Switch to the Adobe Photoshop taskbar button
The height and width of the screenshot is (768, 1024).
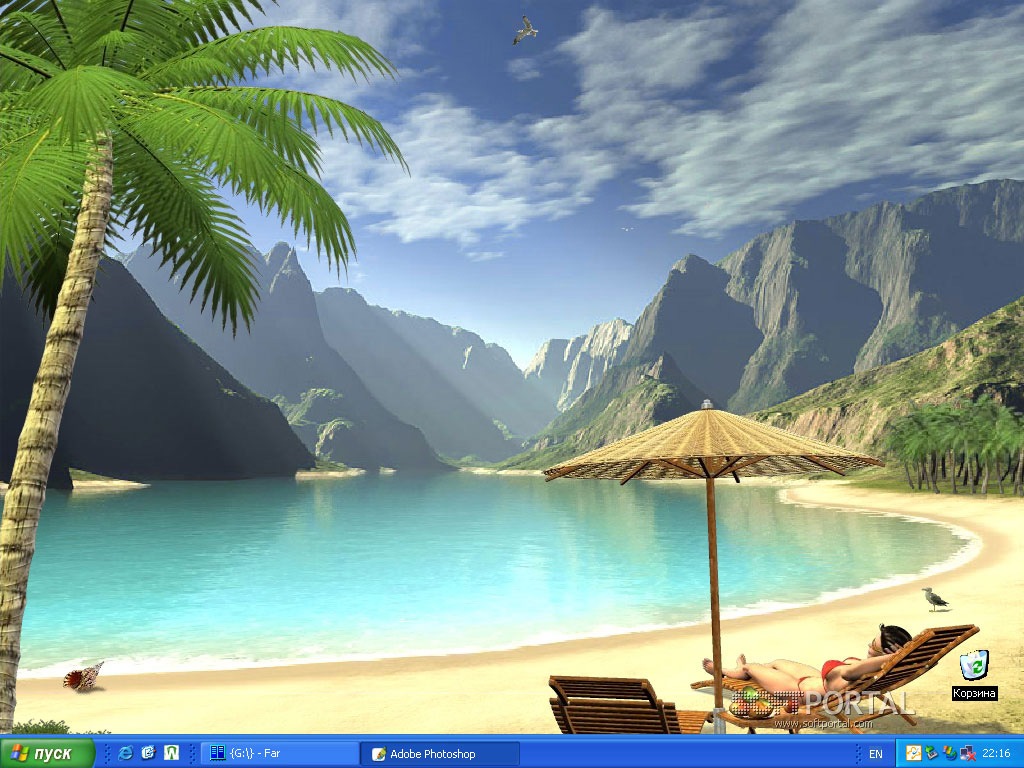440,753
